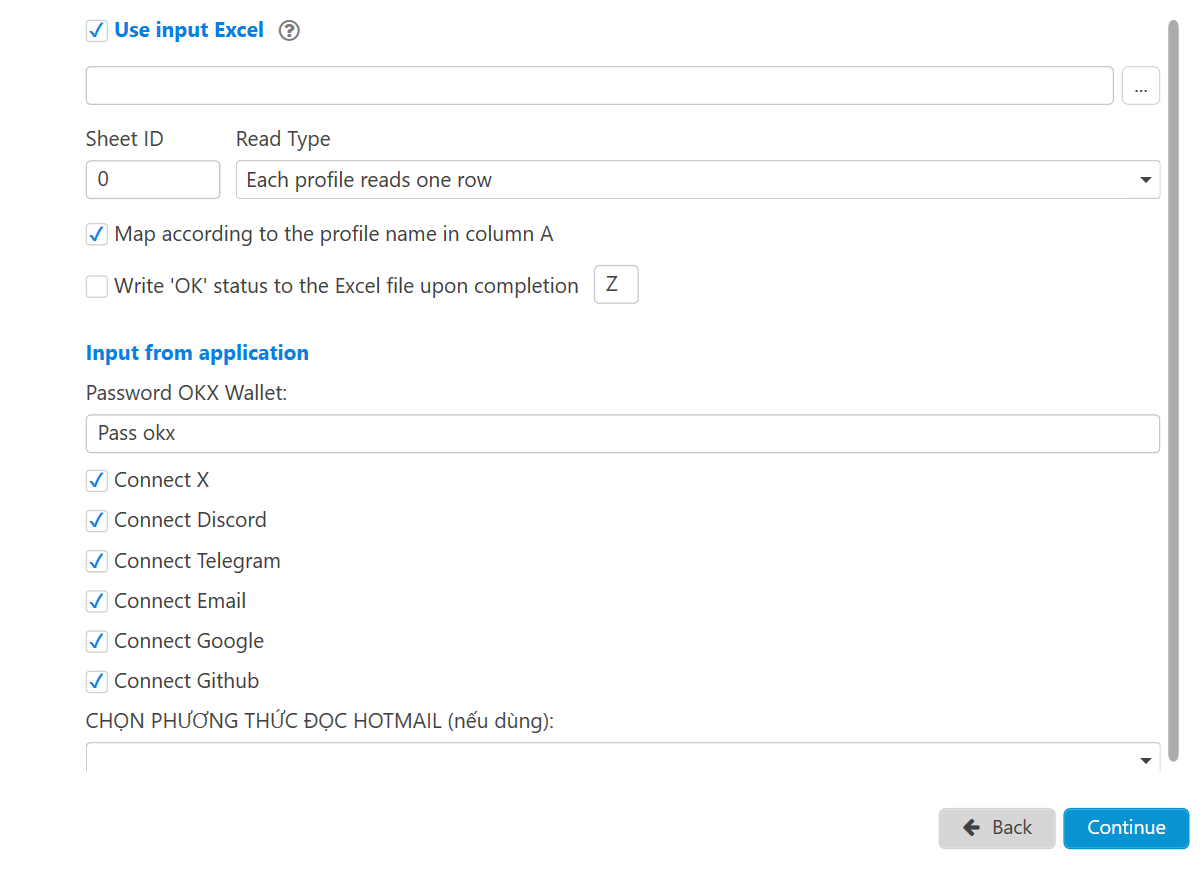Click the Excel file path input field
Image resolution: width=1204 pixels, height=873 pixels.
(599, 86)
